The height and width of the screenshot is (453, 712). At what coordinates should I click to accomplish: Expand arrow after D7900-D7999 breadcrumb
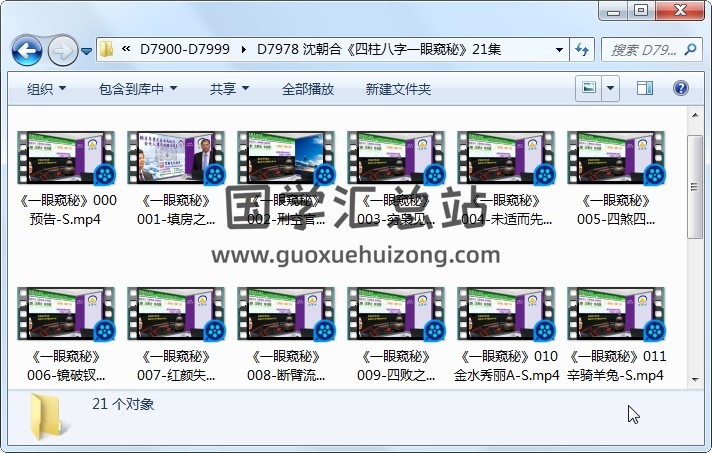[244, 49]
